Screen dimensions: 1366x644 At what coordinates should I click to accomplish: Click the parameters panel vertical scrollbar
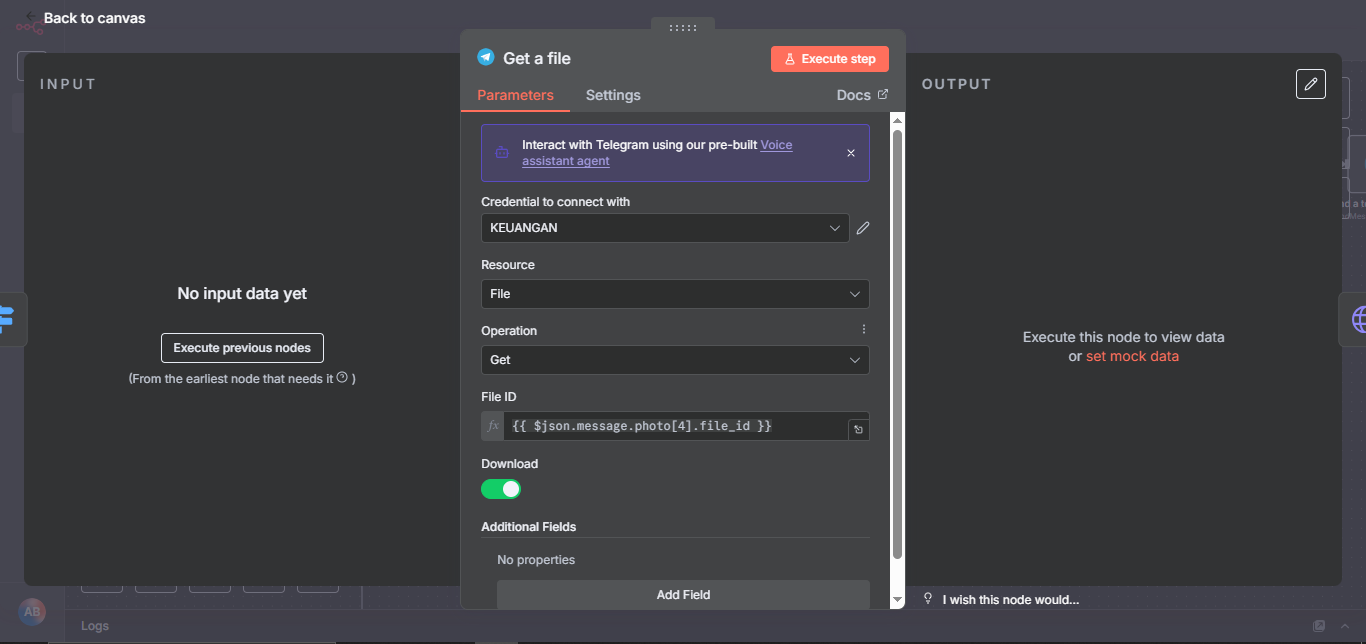[x=897, y=340]
